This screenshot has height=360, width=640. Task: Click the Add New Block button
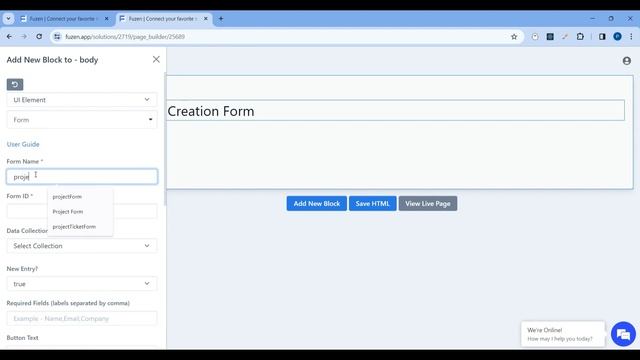(317, 203)
